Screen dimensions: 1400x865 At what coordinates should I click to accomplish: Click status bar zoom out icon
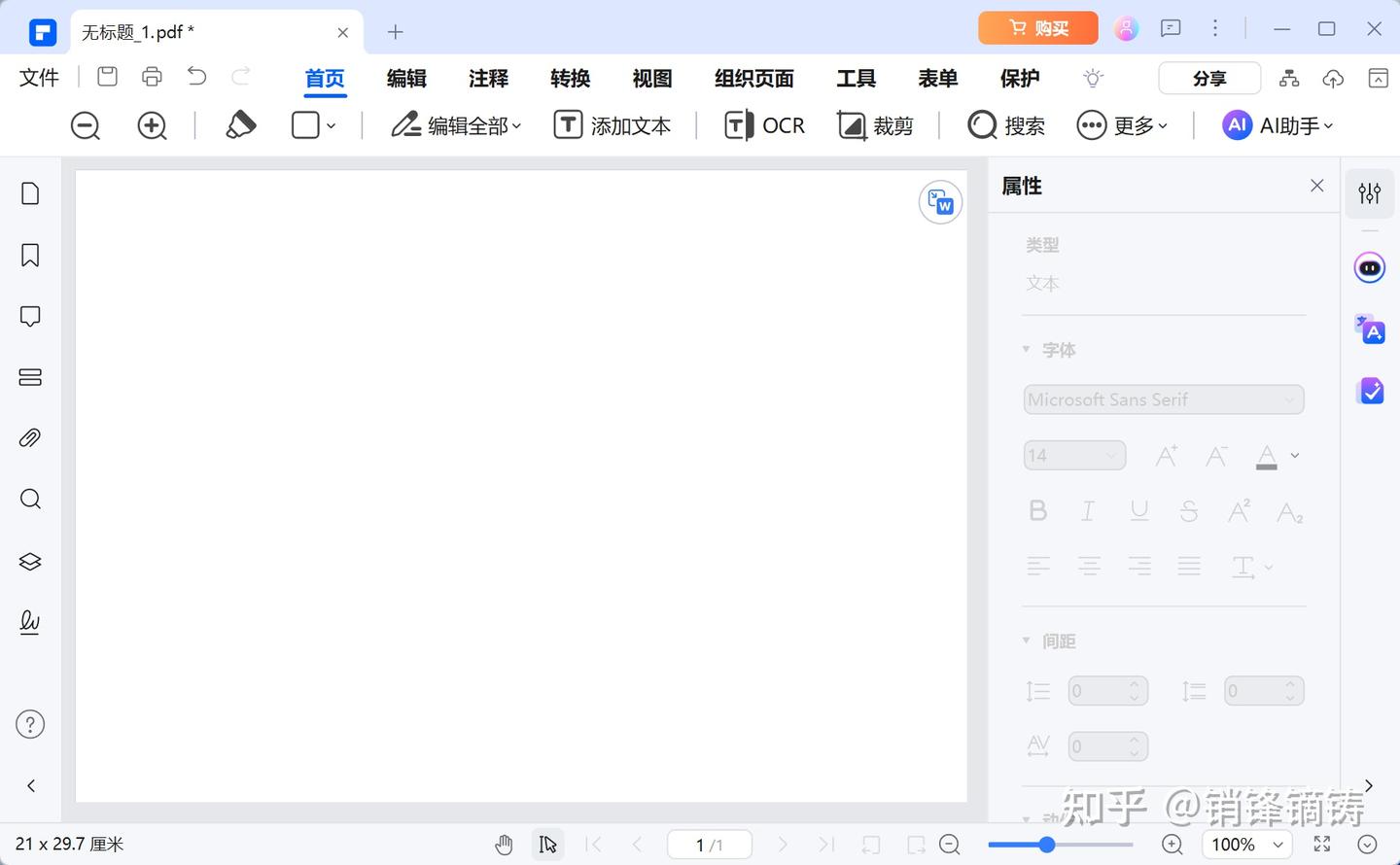[950, 845]
